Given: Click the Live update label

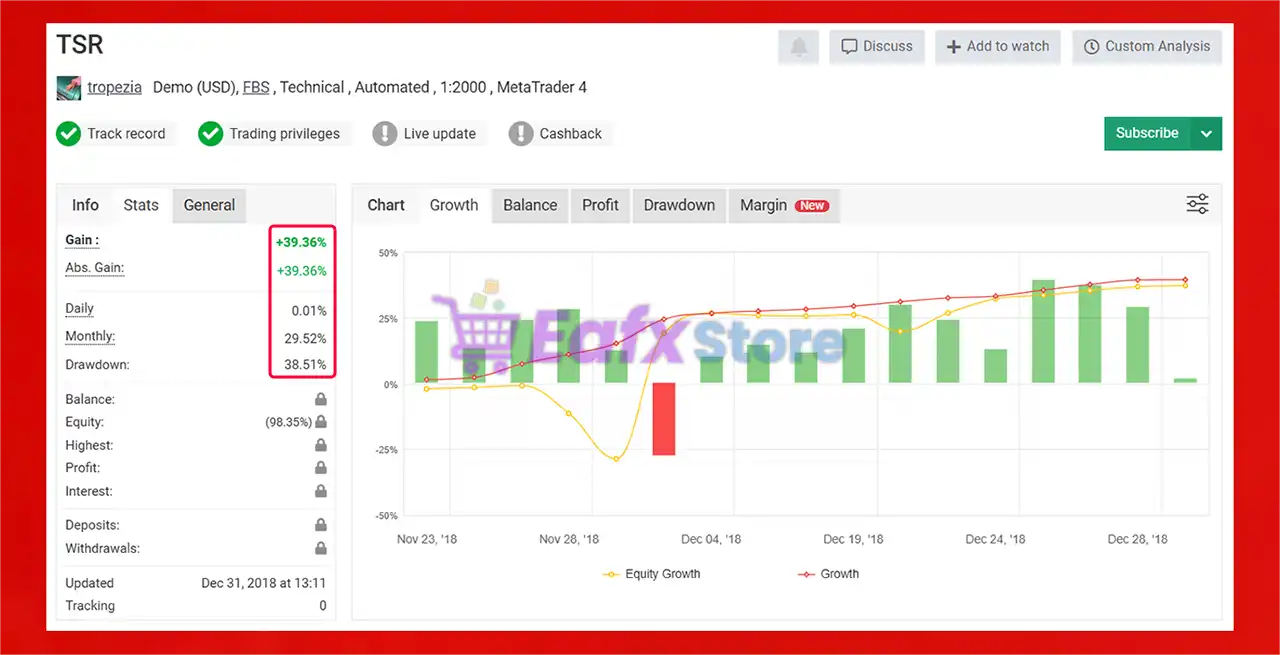Looking at the screenshot, I should point(440,134).
